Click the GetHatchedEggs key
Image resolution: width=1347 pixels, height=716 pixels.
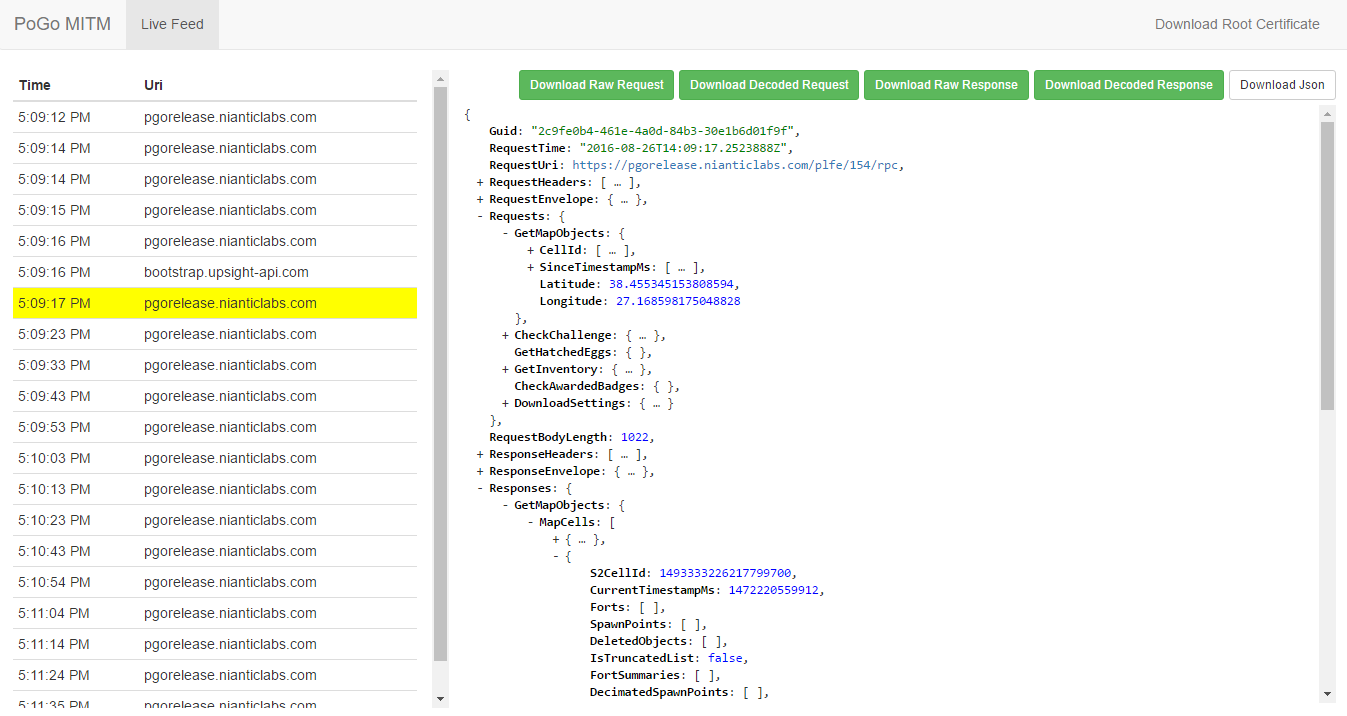point(561,352)
